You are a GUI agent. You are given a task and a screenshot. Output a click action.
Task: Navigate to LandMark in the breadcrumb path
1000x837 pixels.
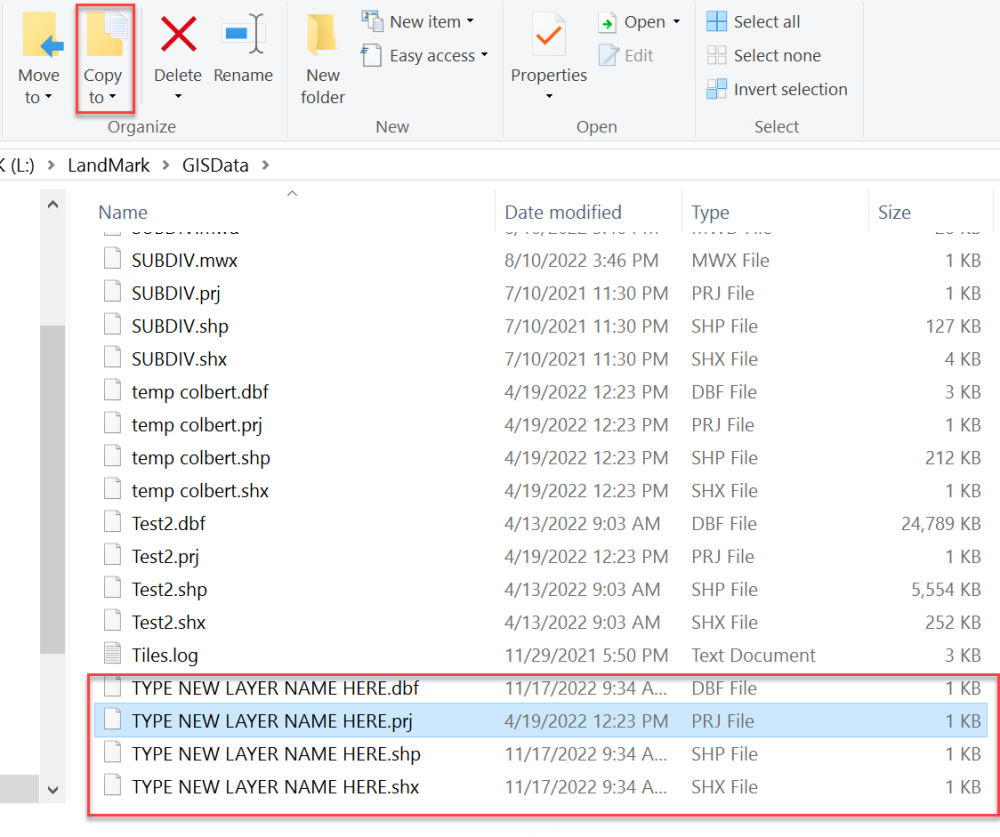tap(108, 166)
